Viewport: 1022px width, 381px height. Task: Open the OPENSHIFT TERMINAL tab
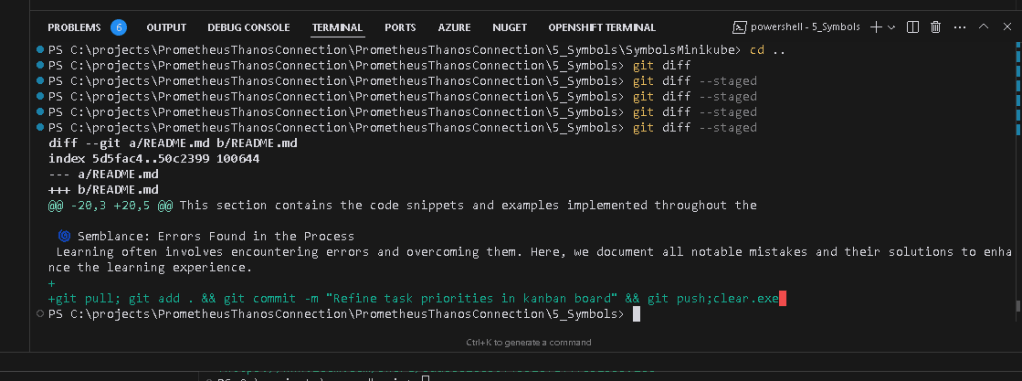pos(602,27)
